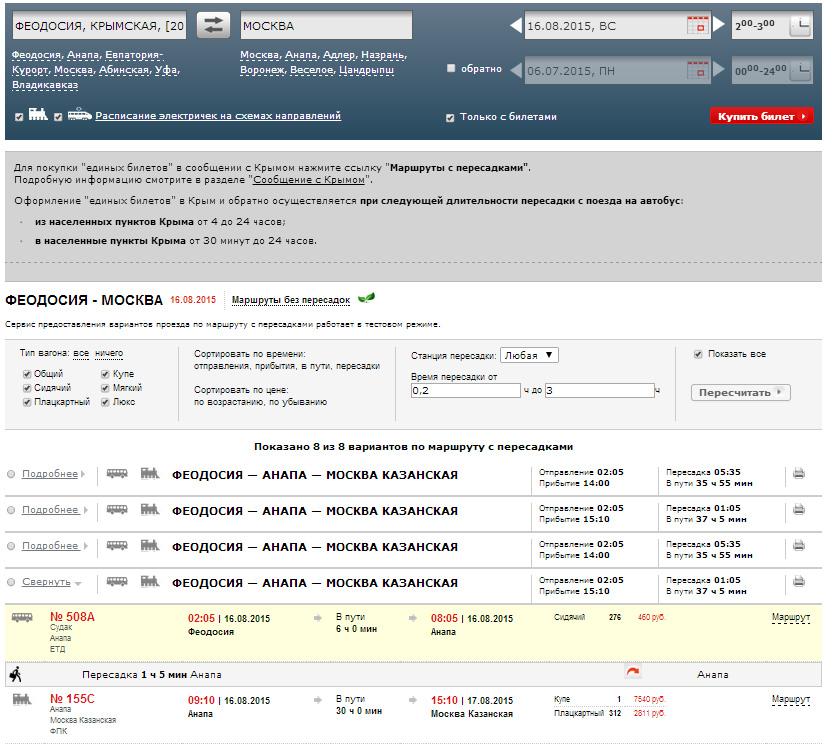Open the departure time range picker
The width and height of the screenshot is (833, 745).
(800, 27)
